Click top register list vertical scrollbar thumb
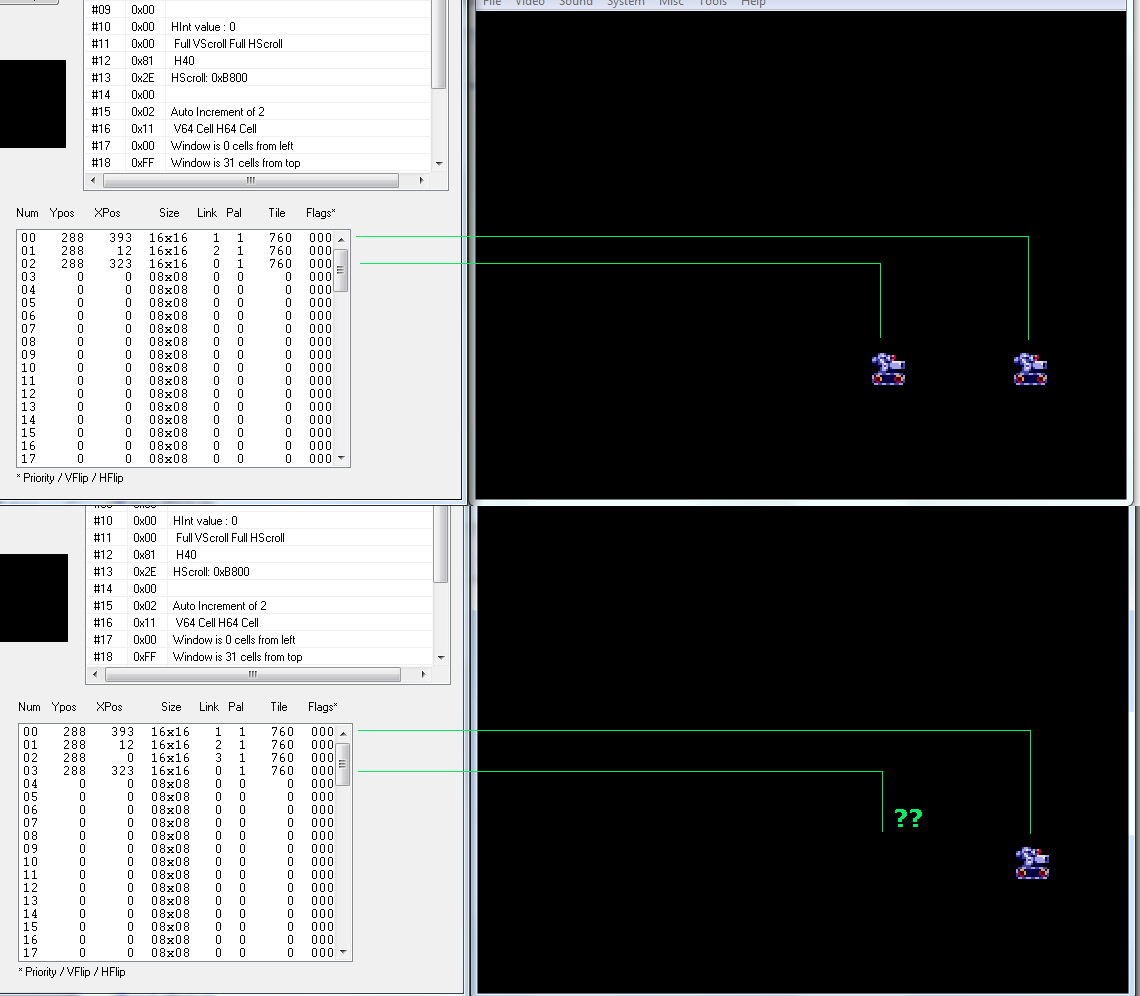The width and height of the screenshot is (1140, 996). (x=439, y=44)
